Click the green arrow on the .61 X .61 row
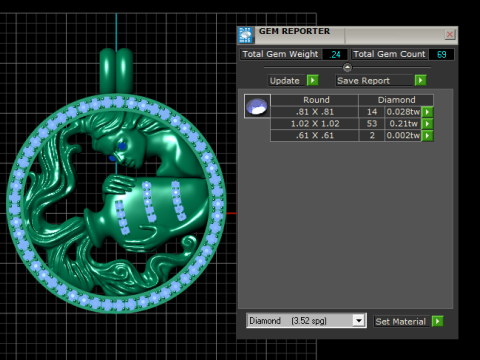The width and height of the screenshot is (480, 360). [x=427, y=136]
